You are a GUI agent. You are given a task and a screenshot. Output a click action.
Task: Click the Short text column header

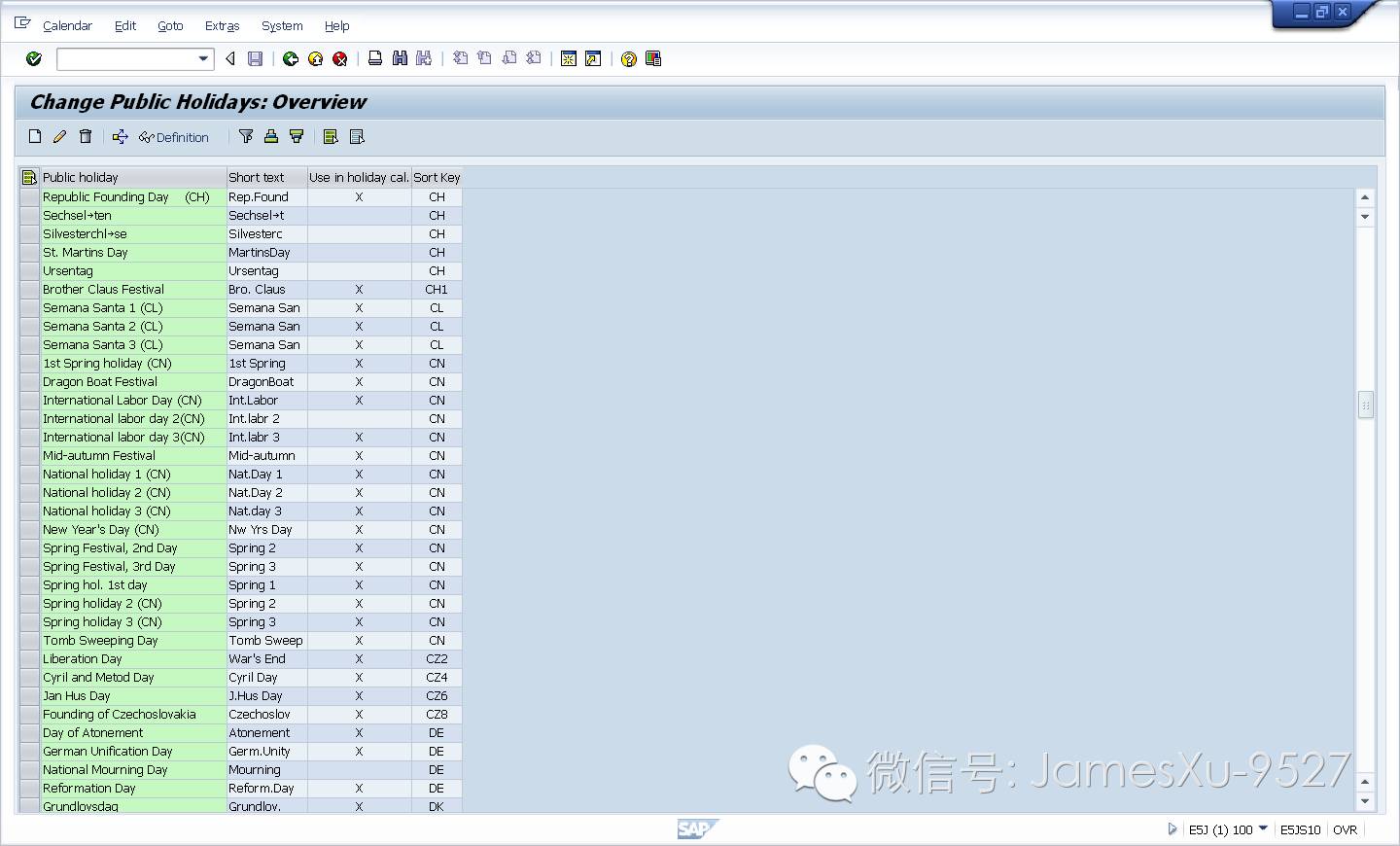[266, 178]
